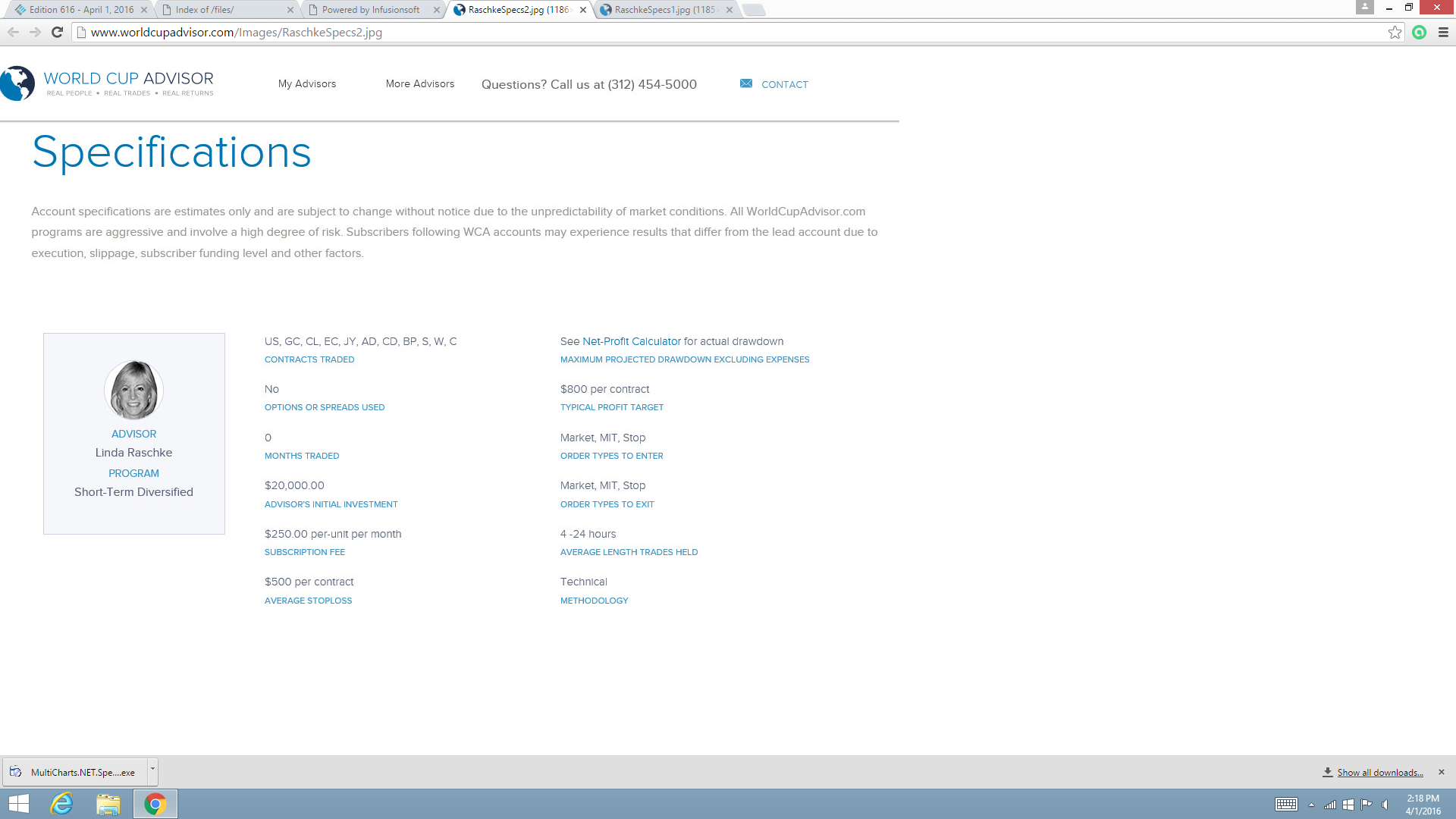
Task: Click the network signal tray icon
Action: (1330, 805)
